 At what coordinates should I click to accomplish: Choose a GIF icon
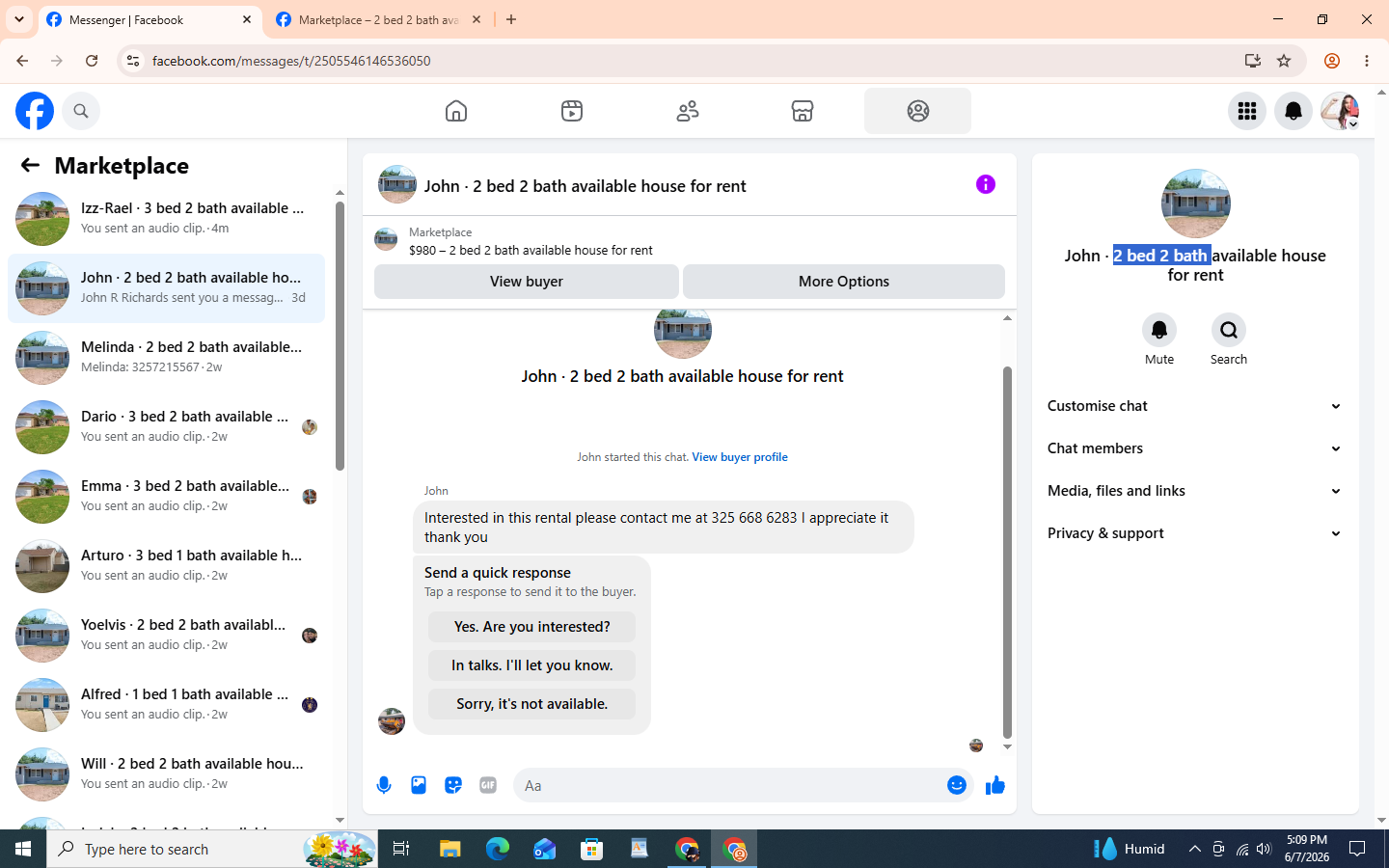click(x=488, y=785)
